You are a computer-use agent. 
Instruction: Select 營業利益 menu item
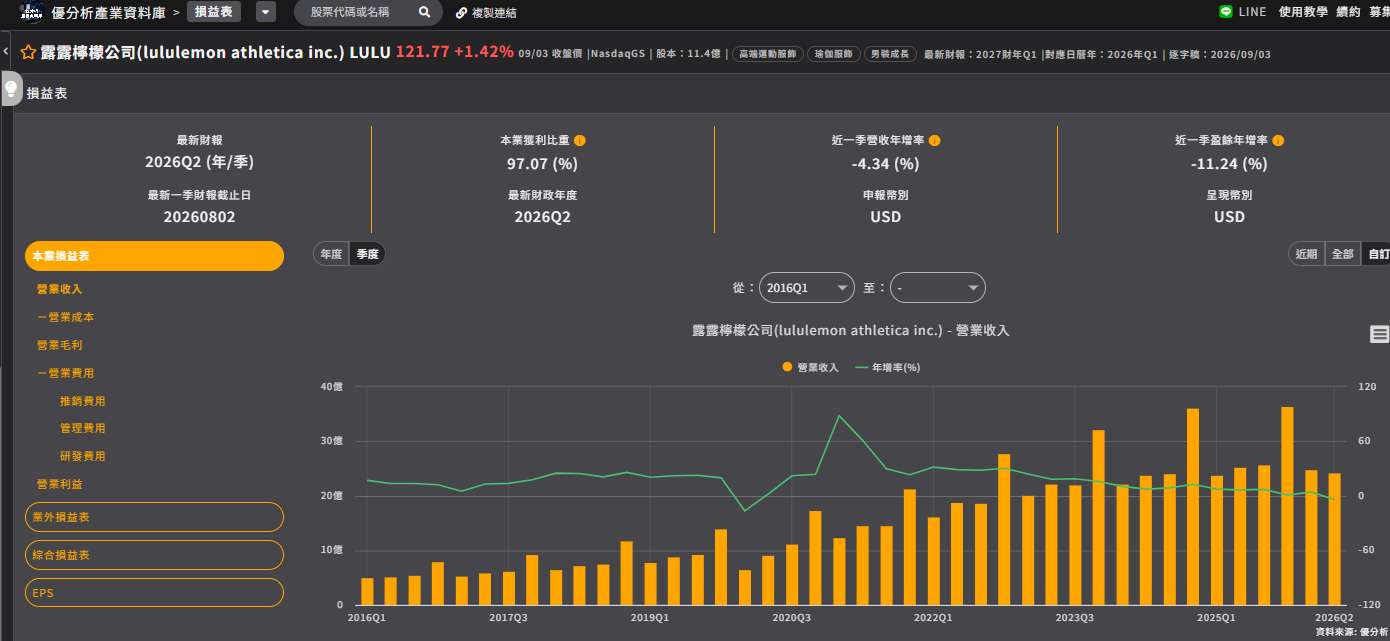click(x=59, y=484)
